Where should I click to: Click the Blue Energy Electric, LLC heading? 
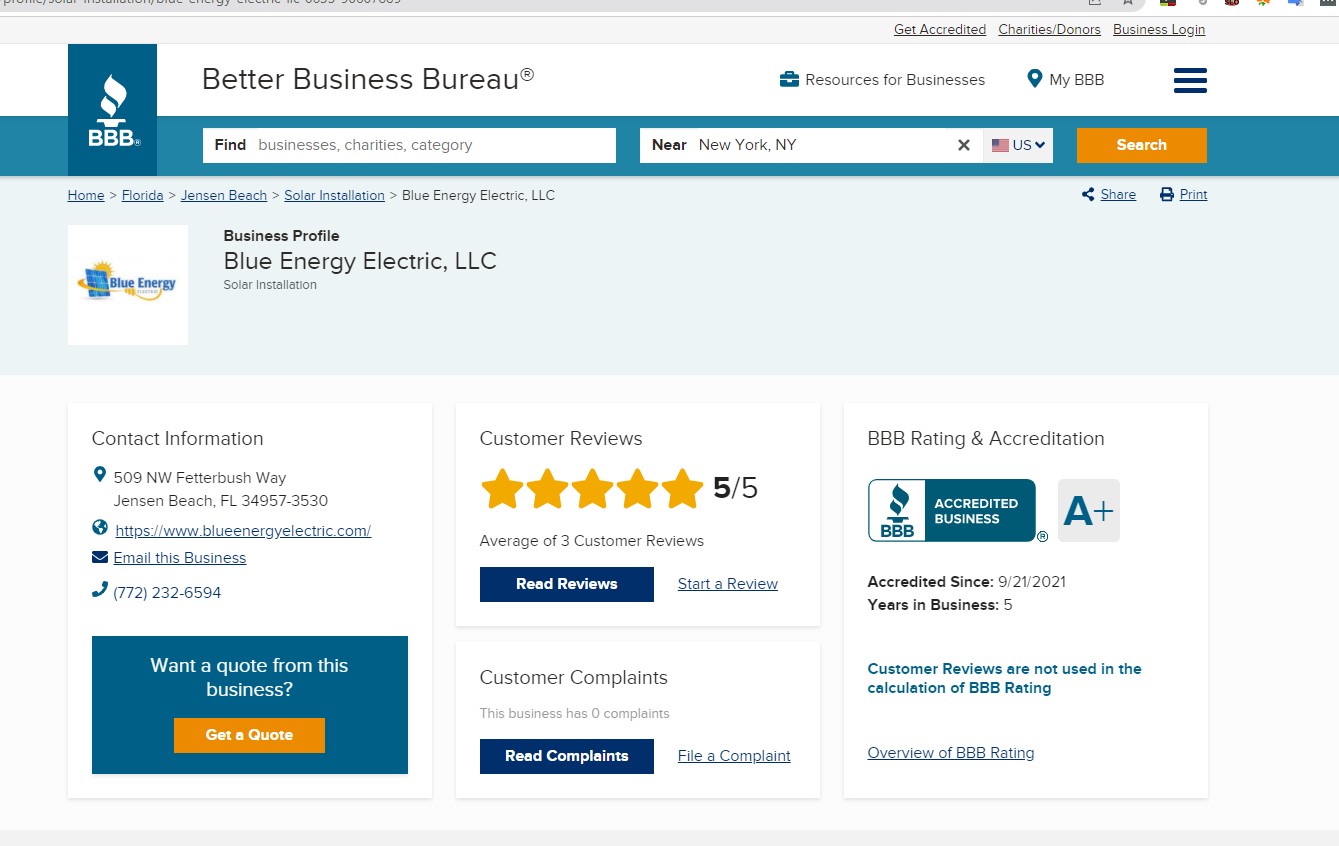click(x=360, y=261)
